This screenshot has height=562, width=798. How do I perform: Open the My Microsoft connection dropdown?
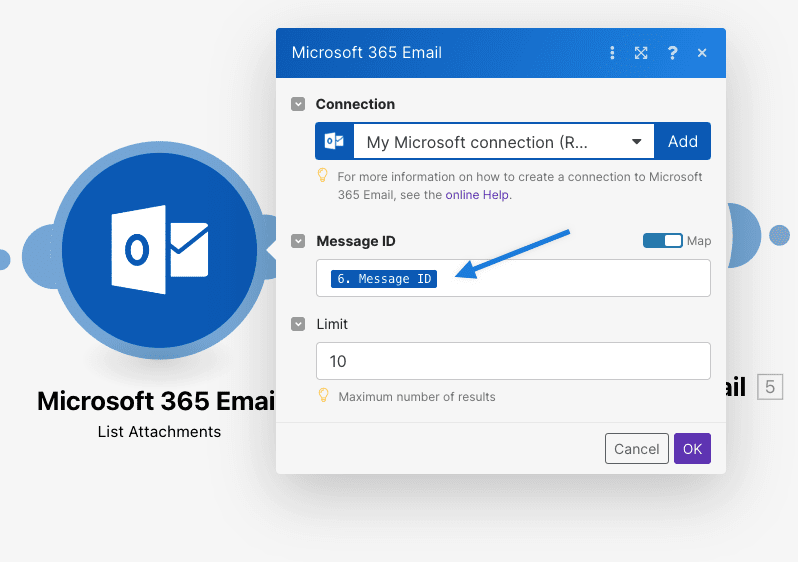(x=504, y=142)
